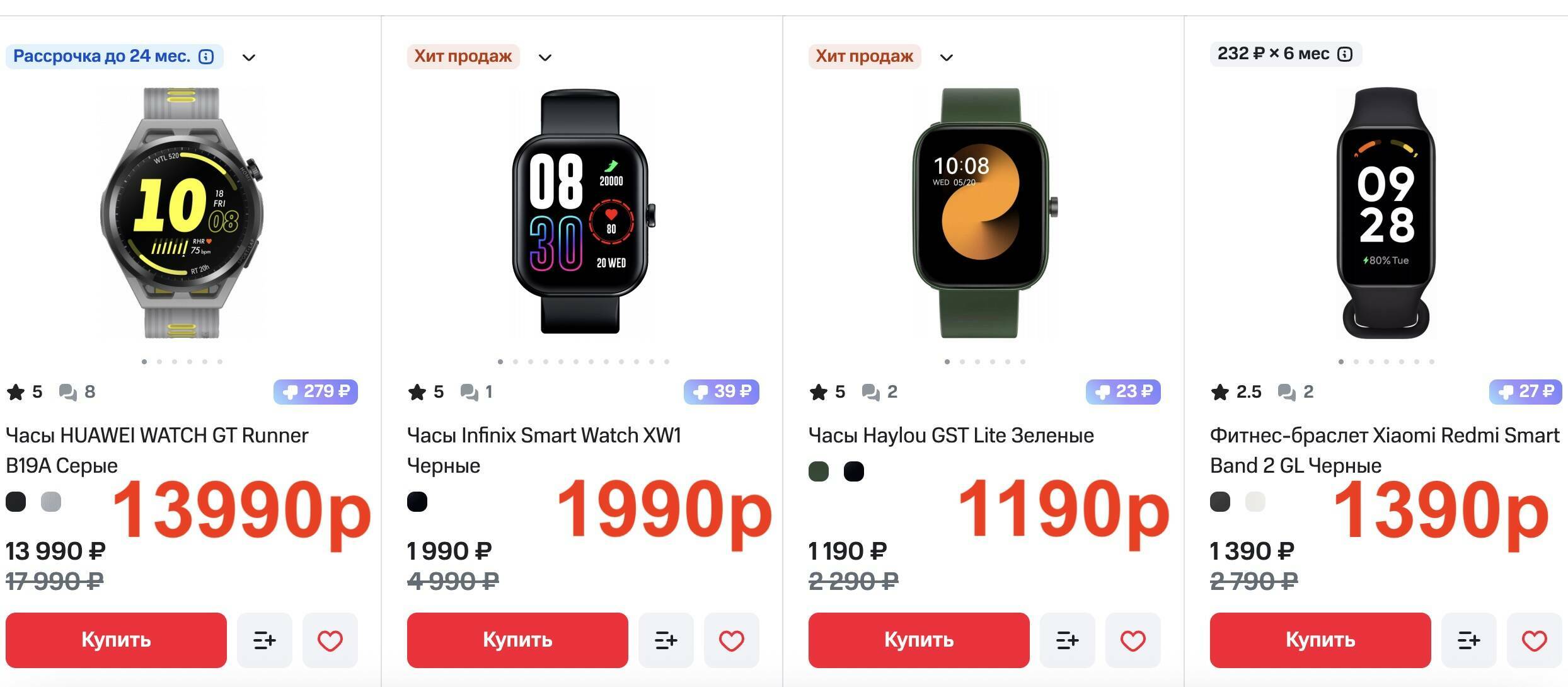The image size is (1568, 687).
Task: Expand chevron next to Рассрочка до 24 мес. badge
Action: coord(249,57)
